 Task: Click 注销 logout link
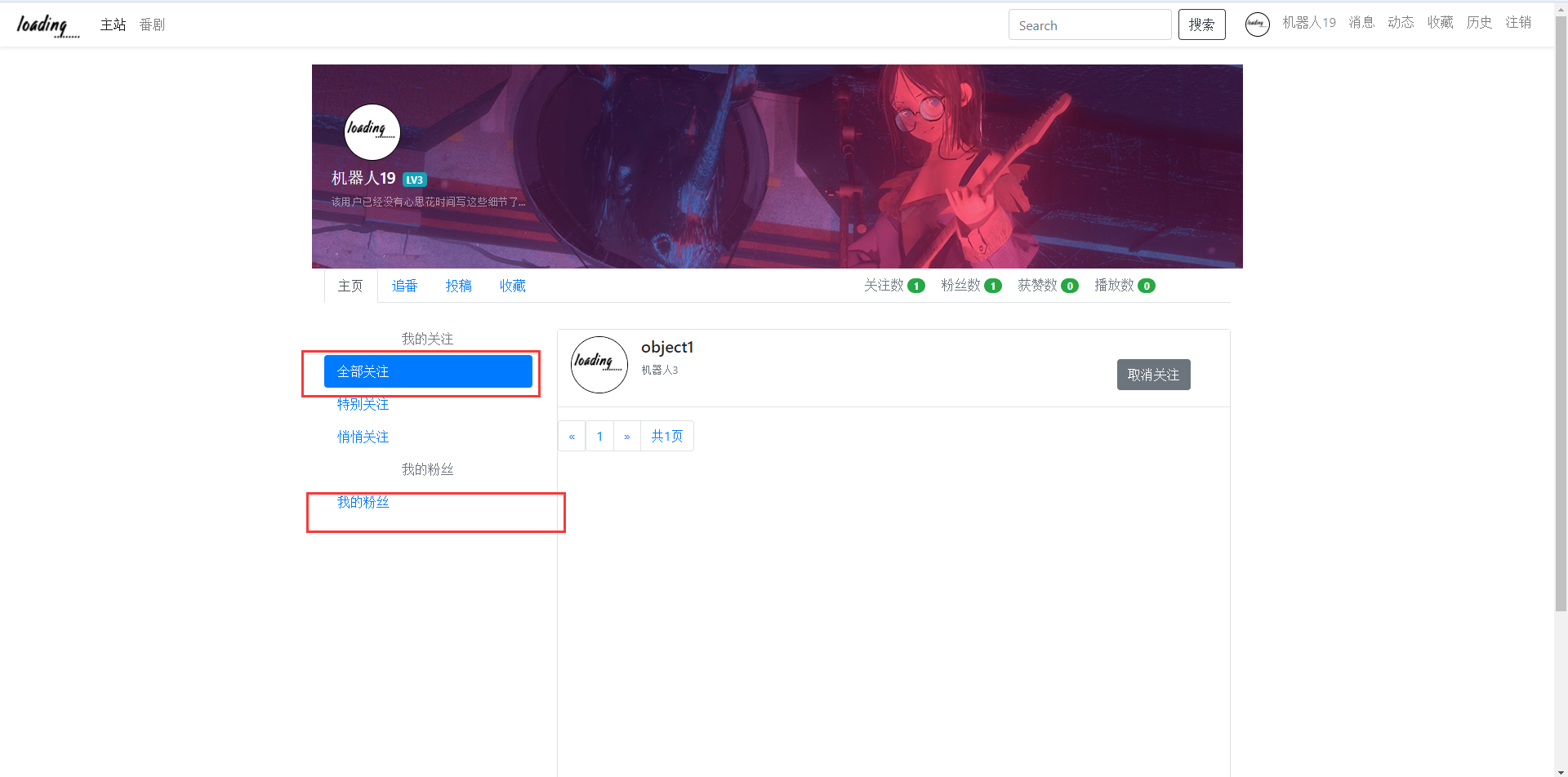[1518, 23]
